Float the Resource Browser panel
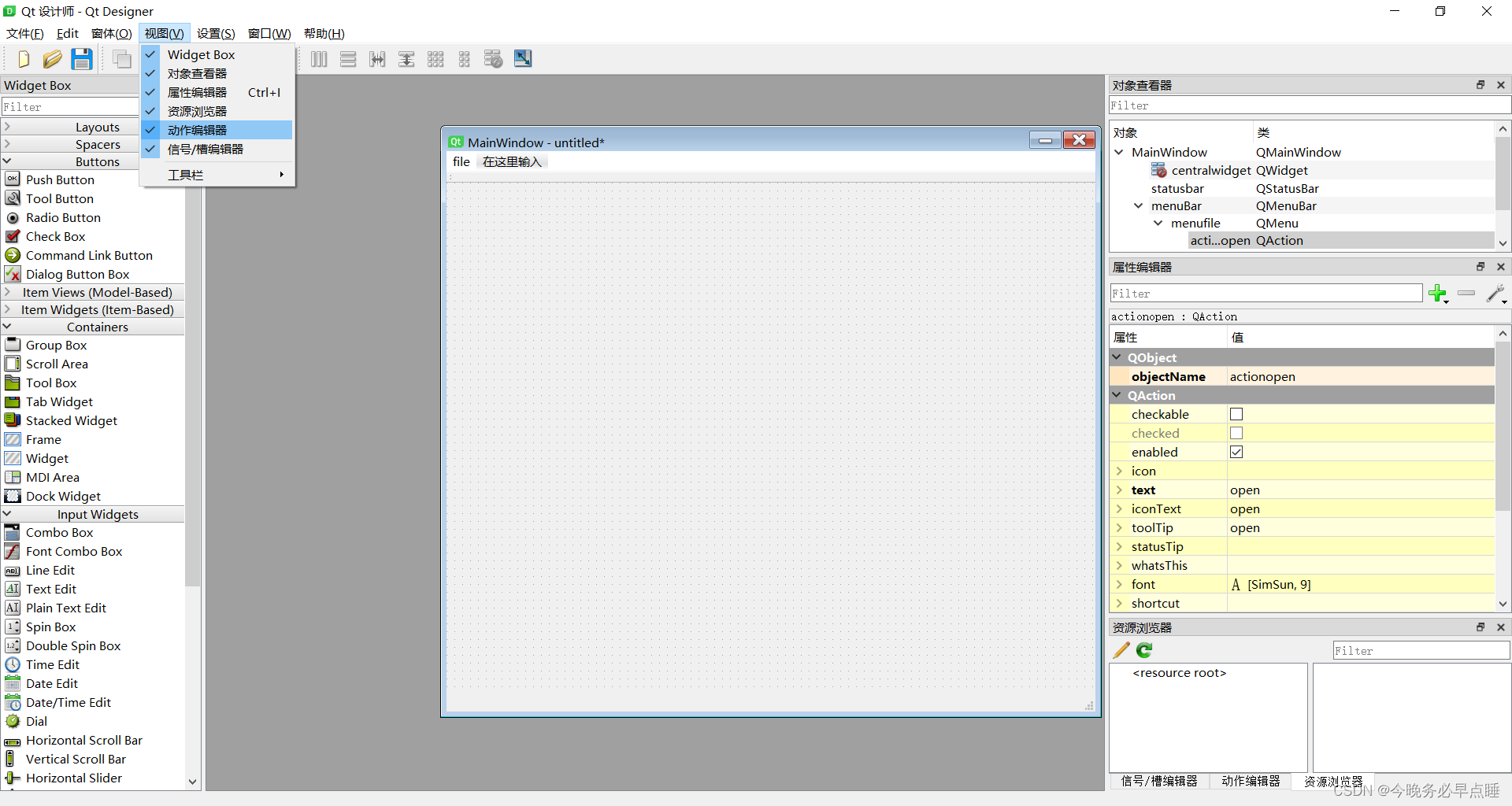Screen dimensions: 1512x806 (x=1480, y=627)
